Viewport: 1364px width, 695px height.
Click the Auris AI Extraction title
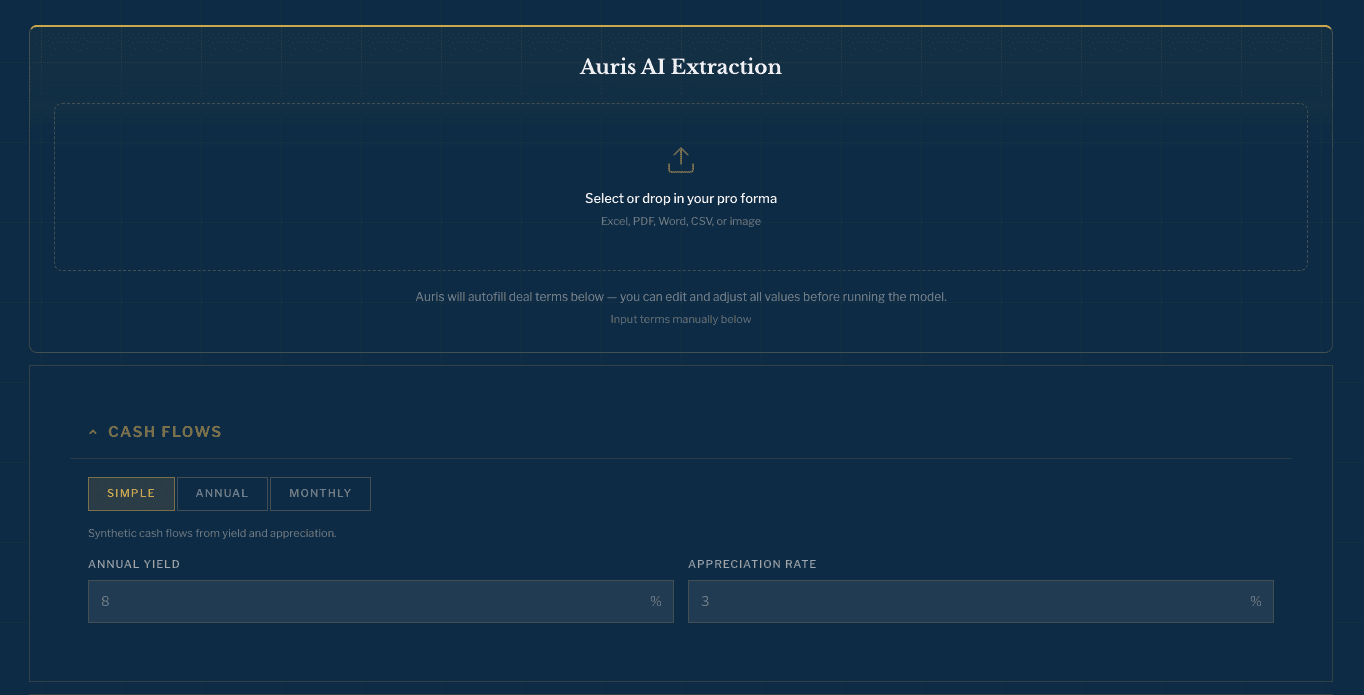click(x=681, y=67)
